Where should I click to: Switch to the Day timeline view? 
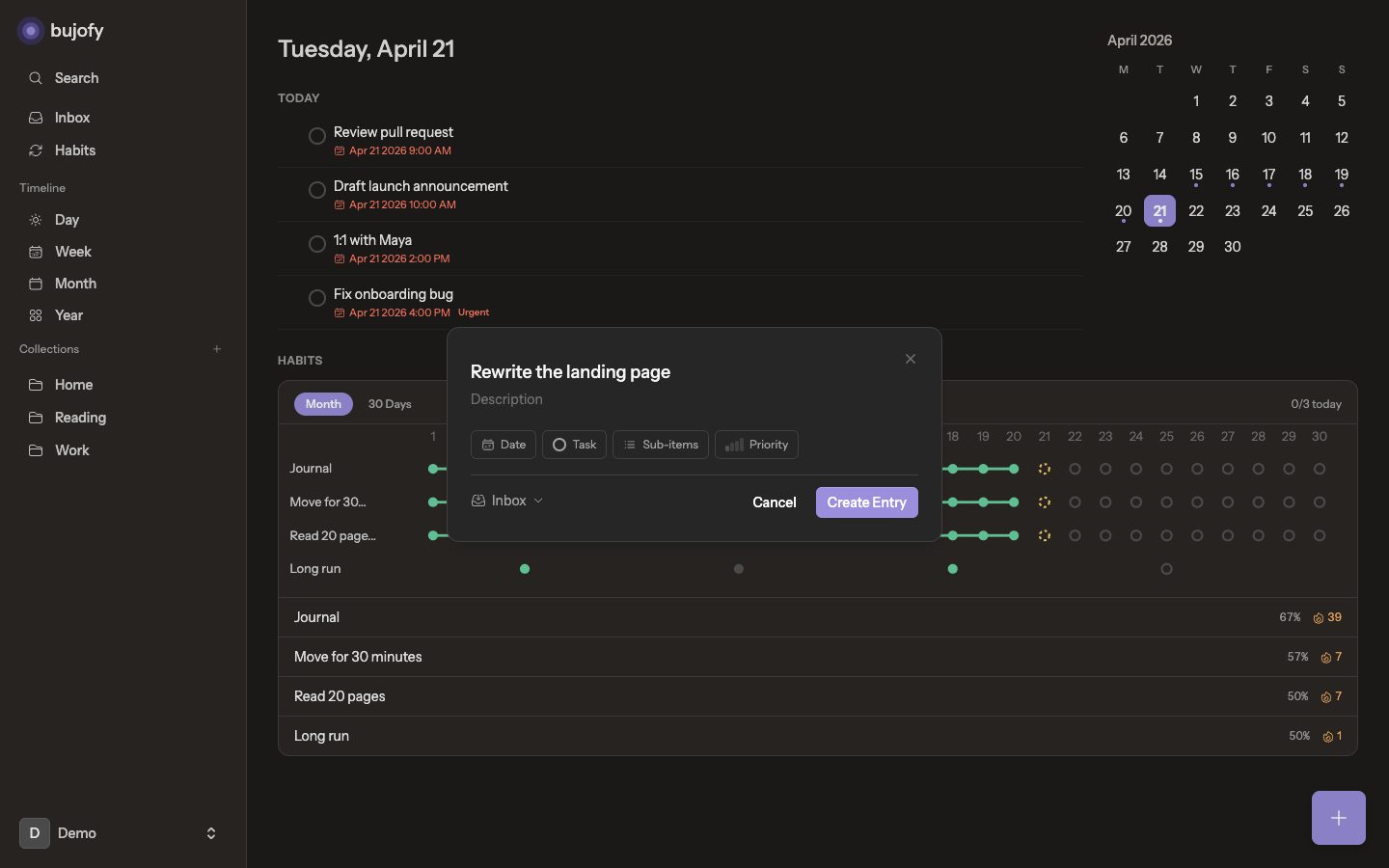[123, 220]
